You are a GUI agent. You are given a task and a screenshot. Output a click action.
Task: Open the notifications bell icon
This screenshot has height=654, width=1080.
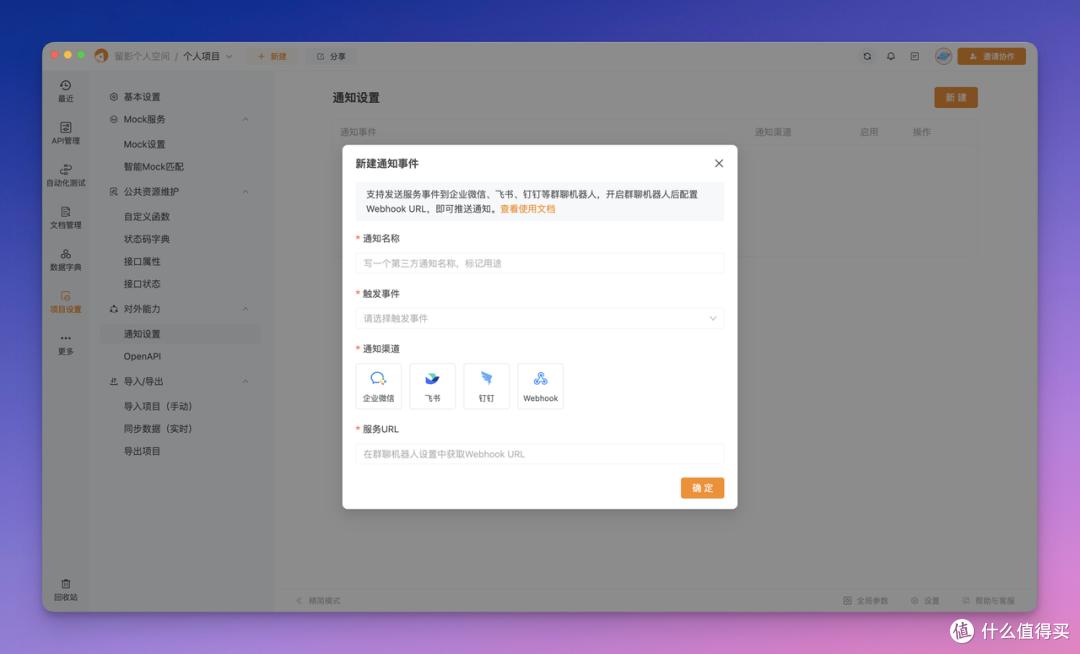[x=891, y=56]
